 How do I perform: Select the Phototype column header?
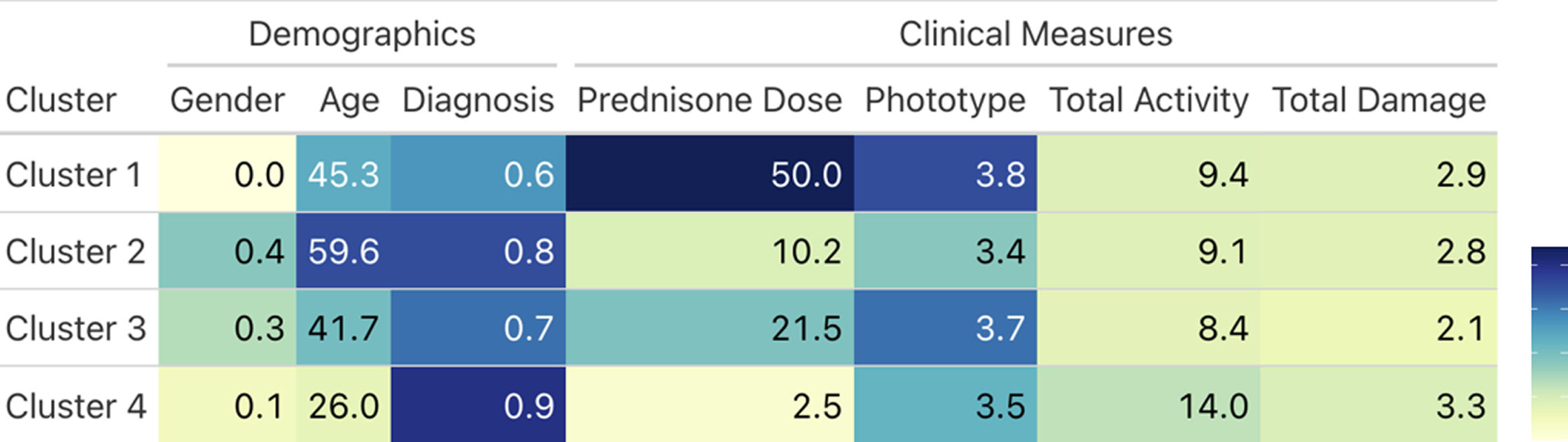[945, 100]
